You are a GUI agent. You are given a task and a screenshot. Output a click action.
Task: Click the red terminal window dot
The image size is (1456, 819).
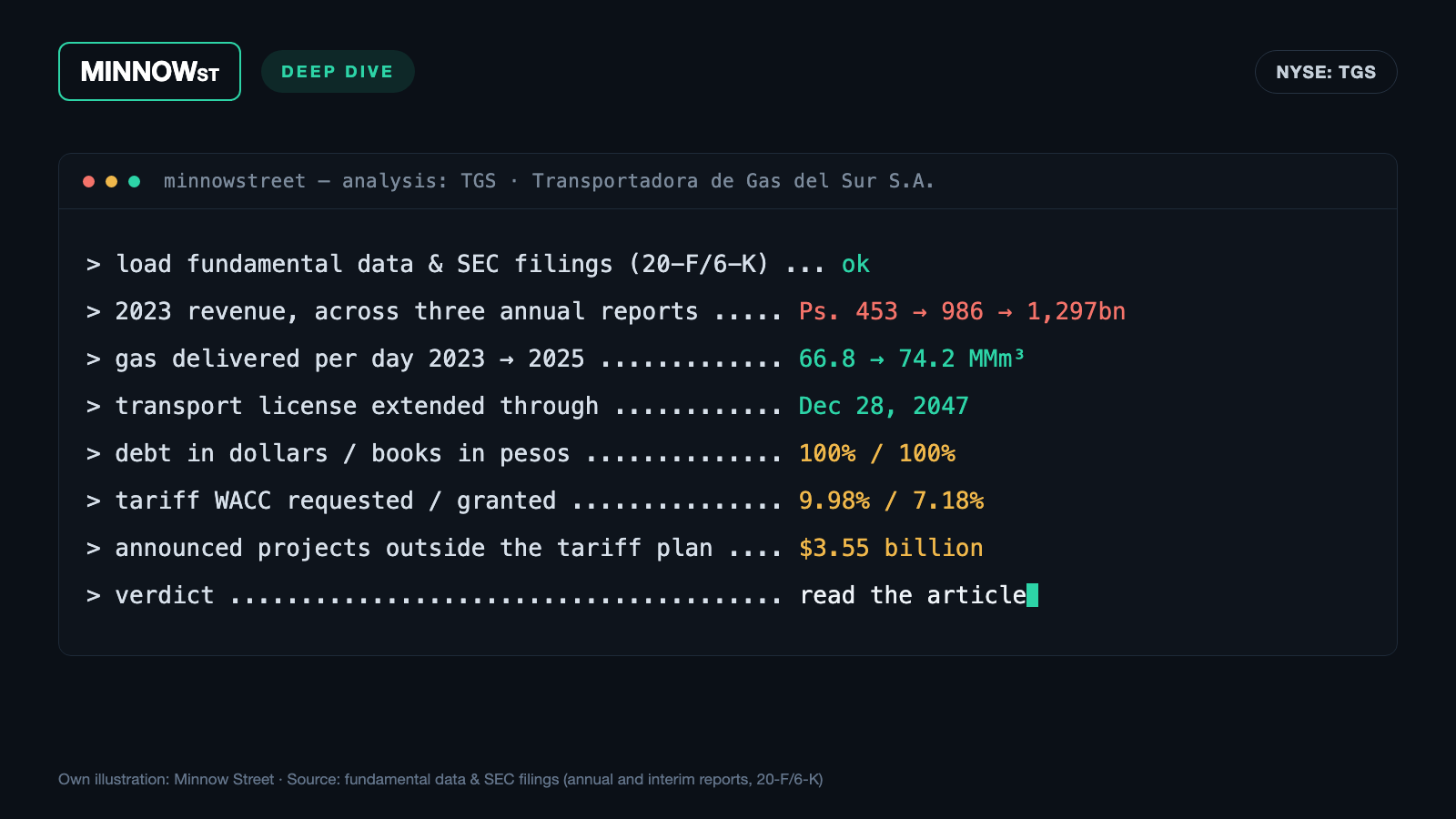[88, 181]
